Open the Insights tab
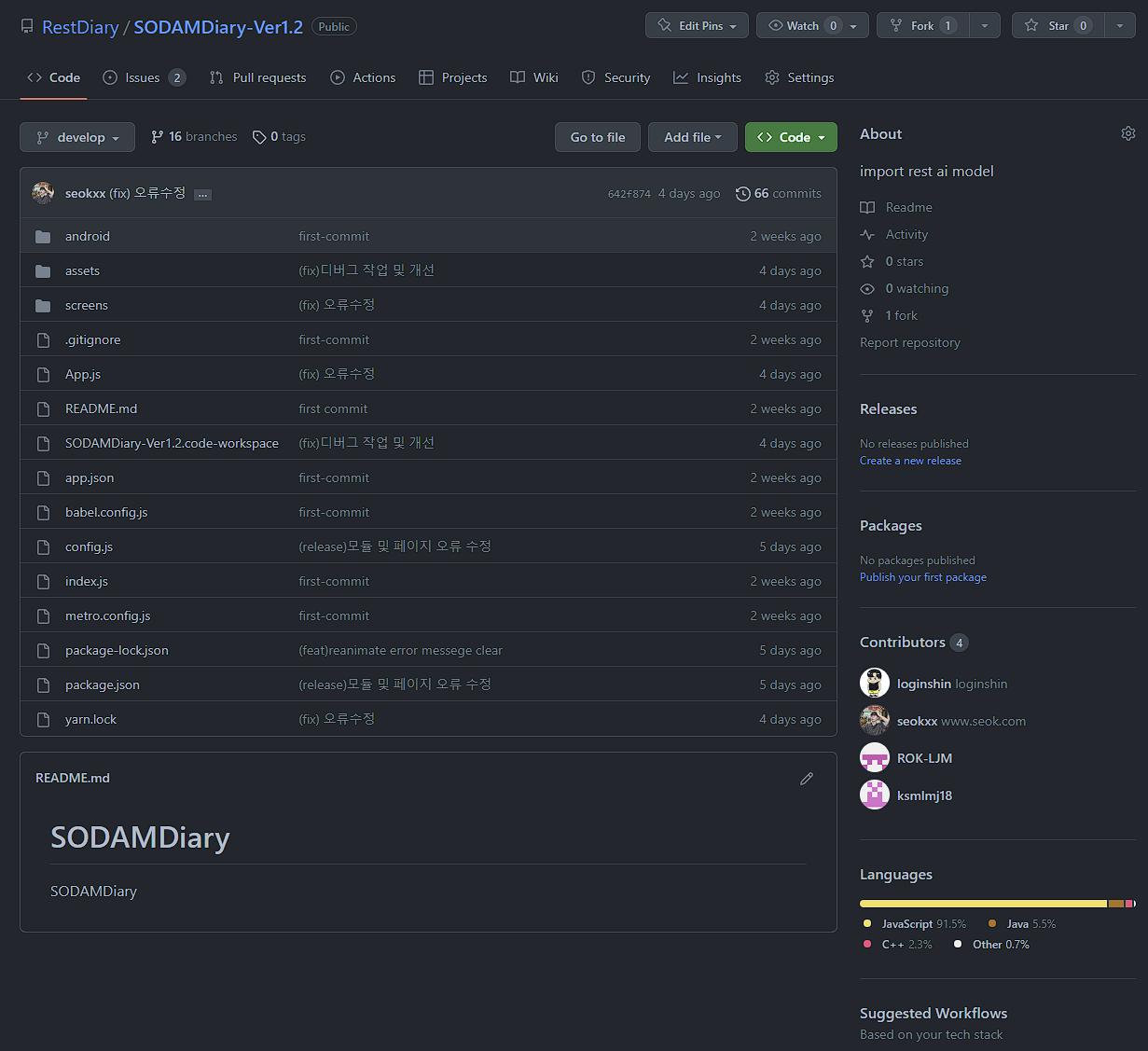 click(x=708, y=77)
